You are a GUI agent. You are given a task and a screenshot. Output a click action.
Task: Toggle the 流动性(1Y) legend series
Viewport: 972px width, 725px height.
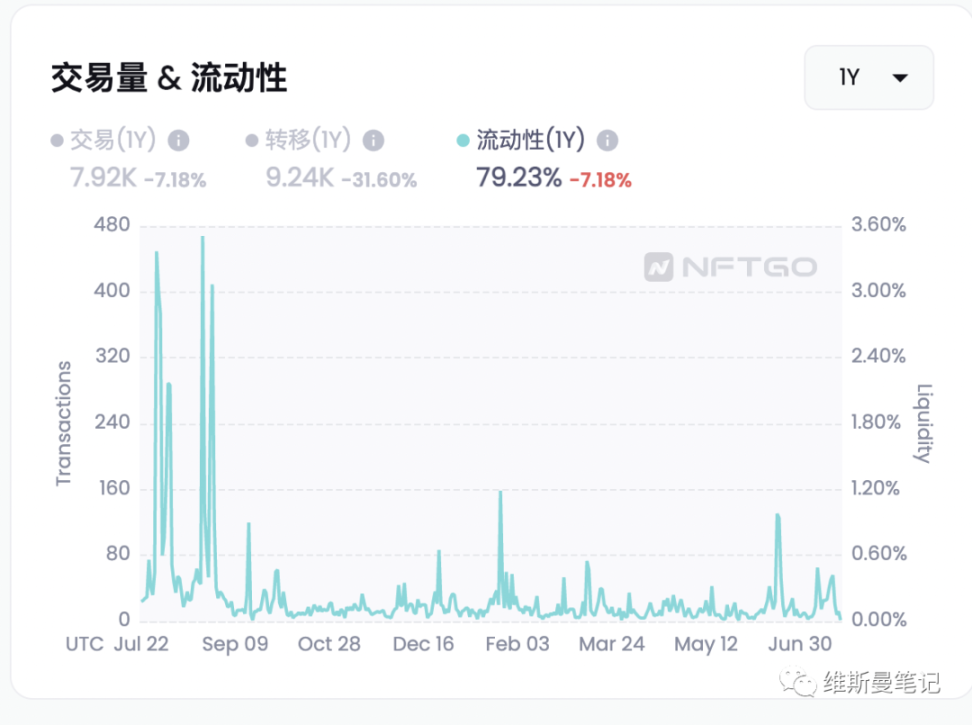(x=530, y=140)
